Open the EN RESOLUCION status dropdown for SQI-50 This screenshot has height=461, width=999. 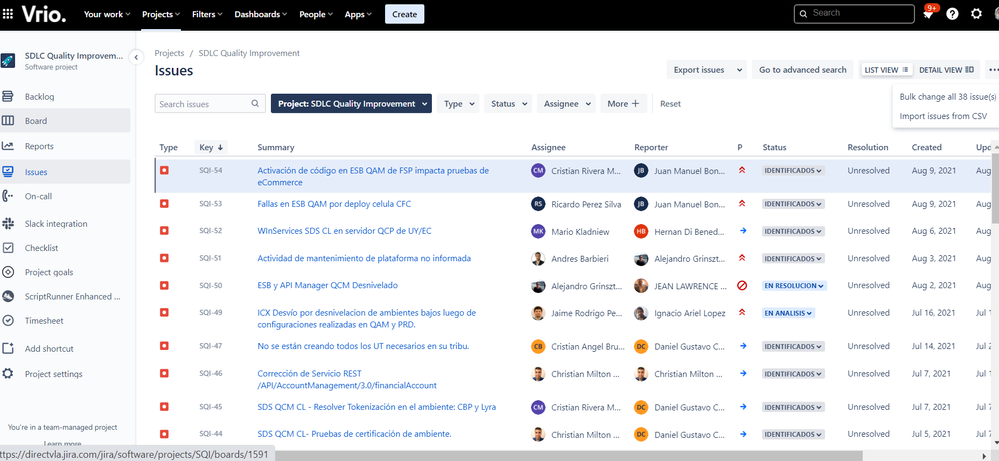coord(794,286)
